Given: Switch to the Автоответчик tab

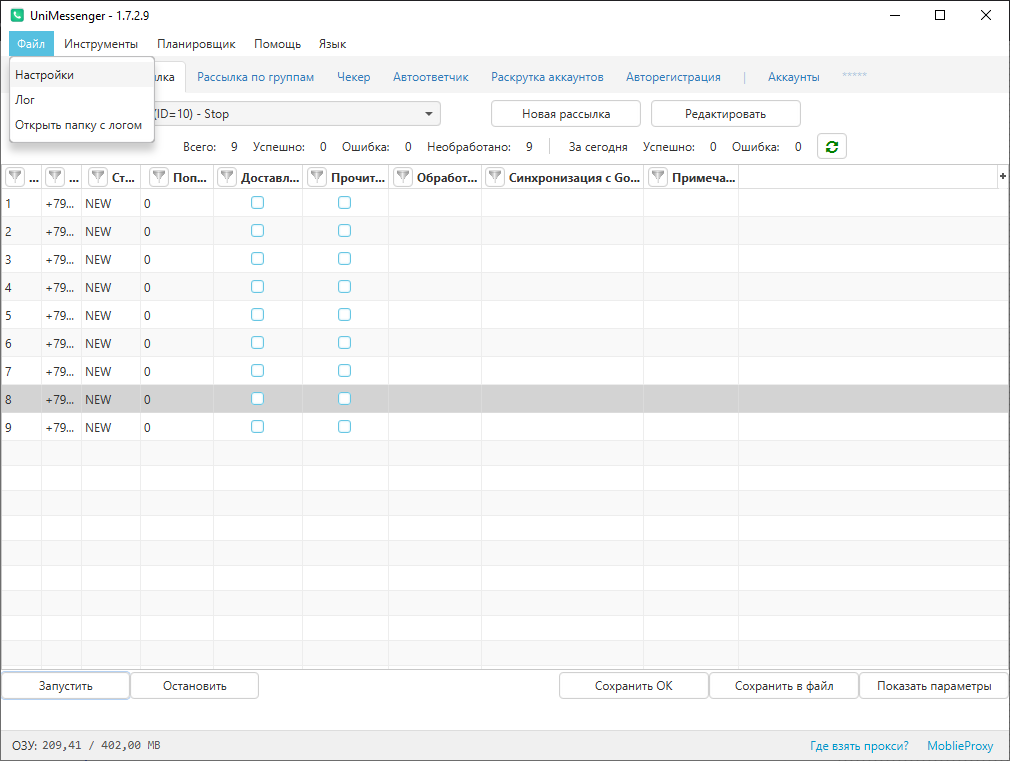Looking at the screenshot, I should 430,77.
